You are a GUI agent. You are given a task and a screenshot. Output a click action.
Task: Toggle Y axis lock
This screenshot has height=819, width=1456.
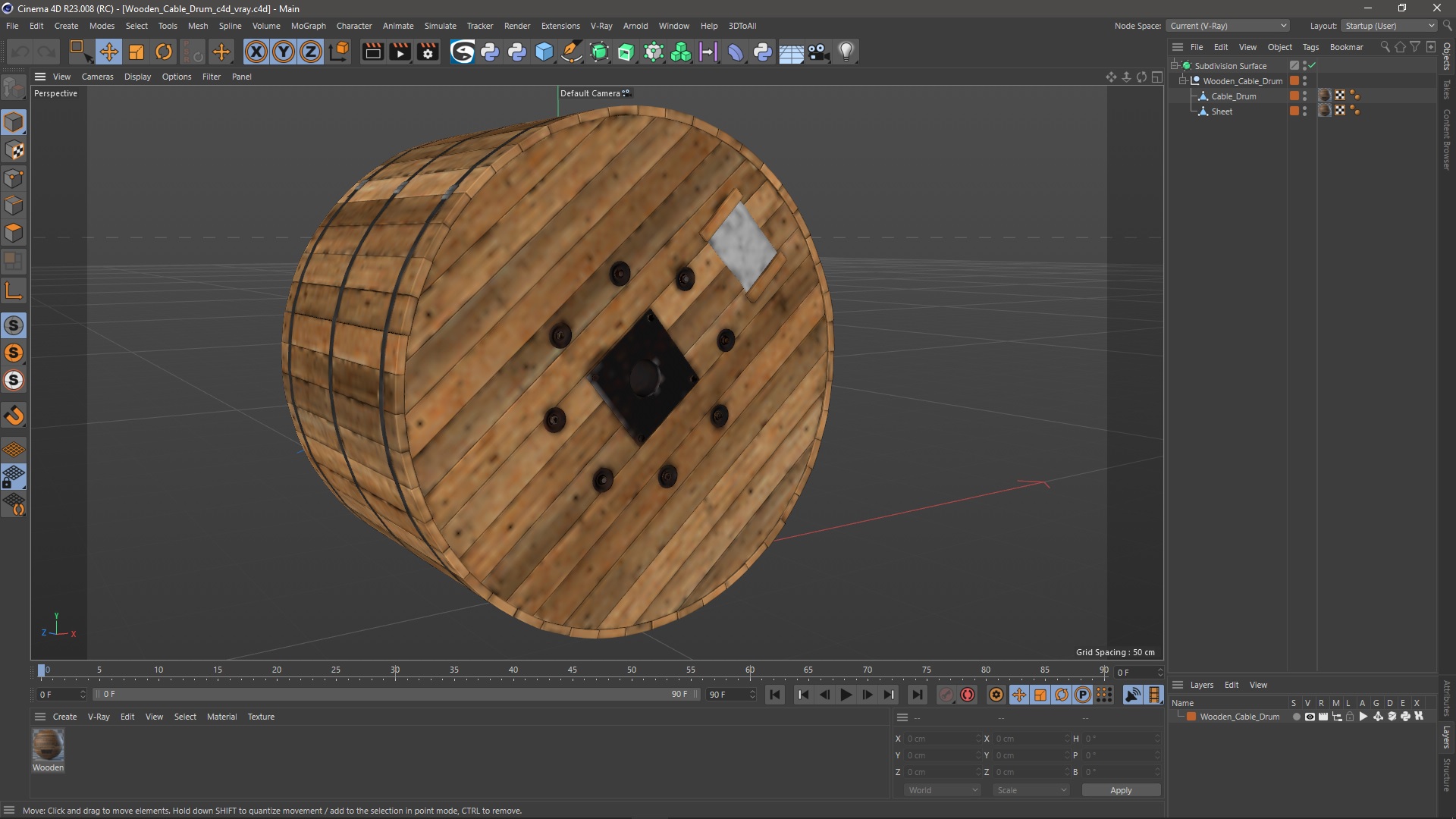(x=284, y=52)
